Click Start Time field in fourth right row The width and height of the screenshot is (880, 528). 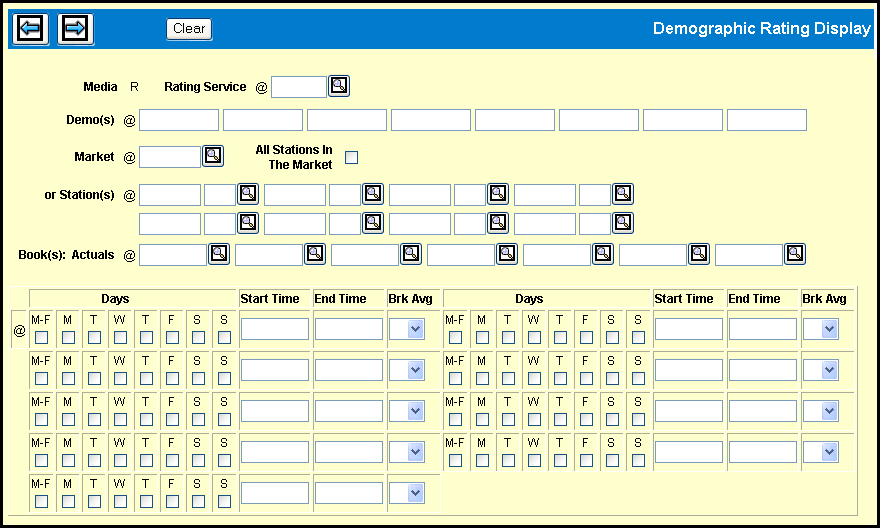[x=689, y=452]
